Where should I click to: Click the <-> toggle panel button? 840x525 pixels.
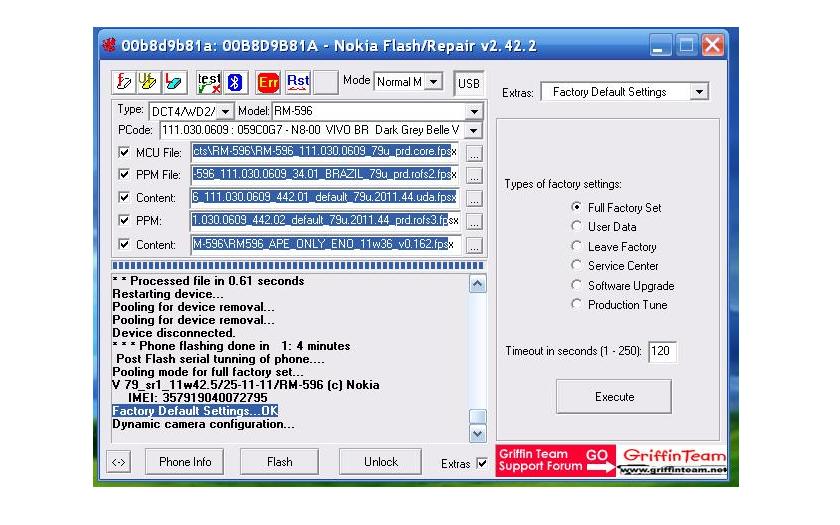(119, 462)
